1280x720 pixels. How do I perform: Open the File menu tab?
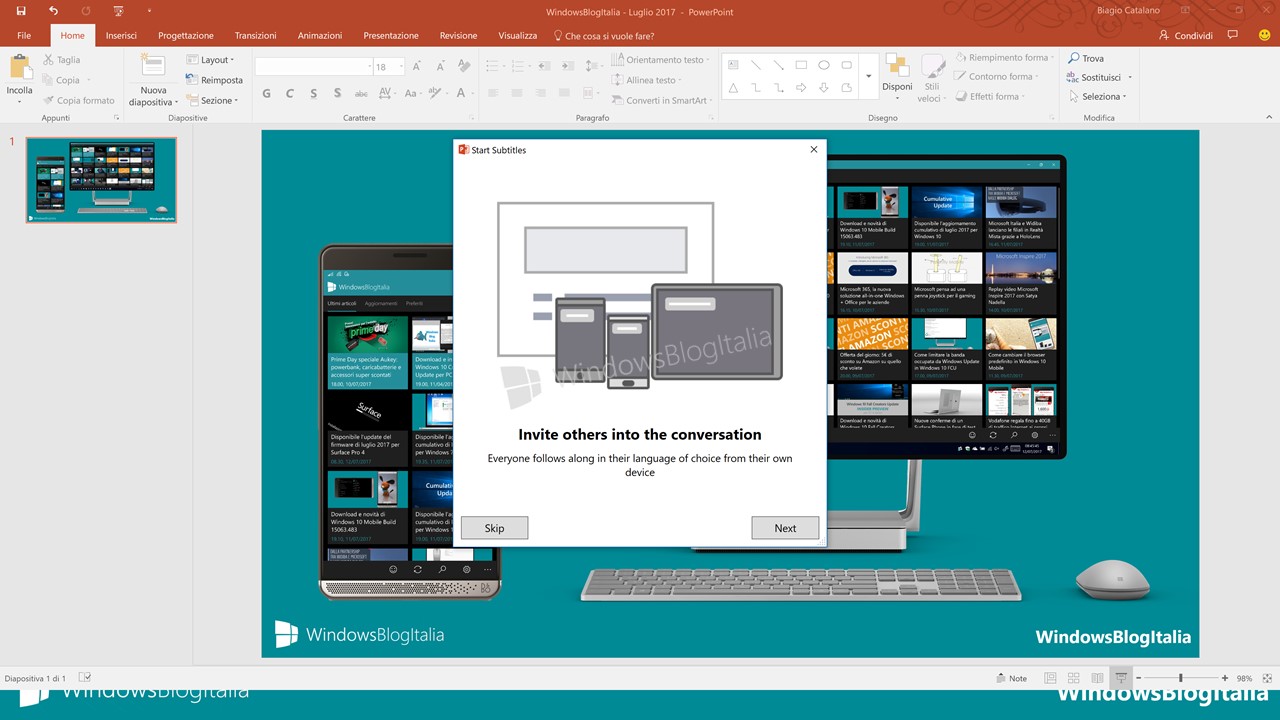coord(24,35)
